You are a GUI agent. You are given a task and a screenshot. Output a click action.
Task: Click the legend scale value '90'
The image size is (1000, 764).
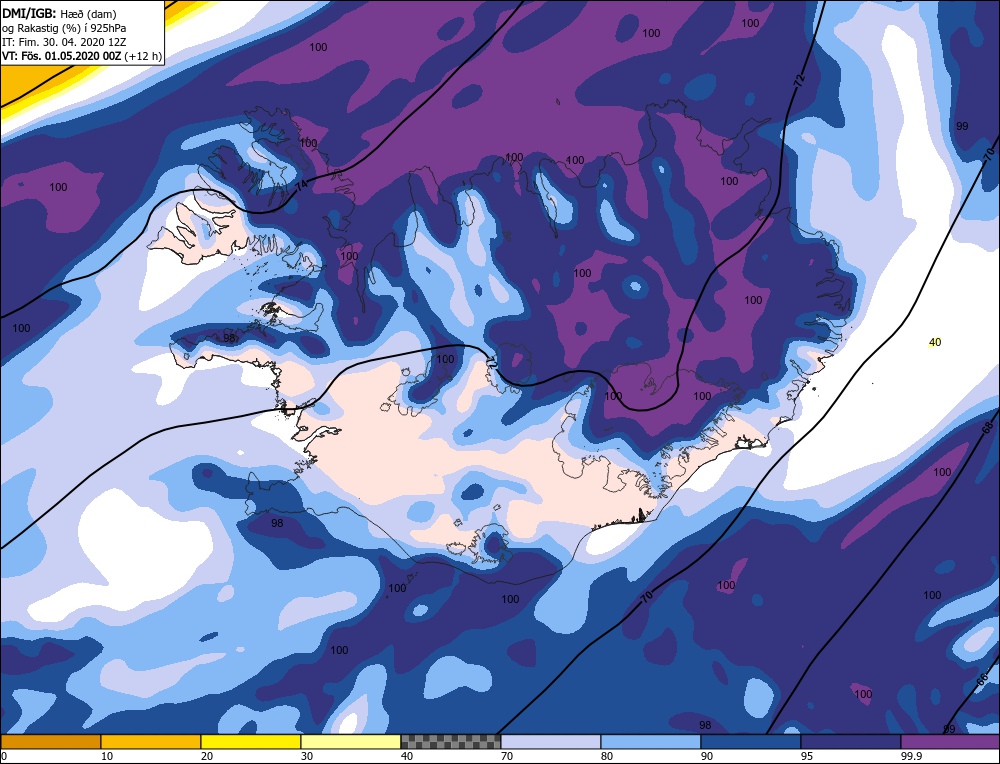click(707, 756)
